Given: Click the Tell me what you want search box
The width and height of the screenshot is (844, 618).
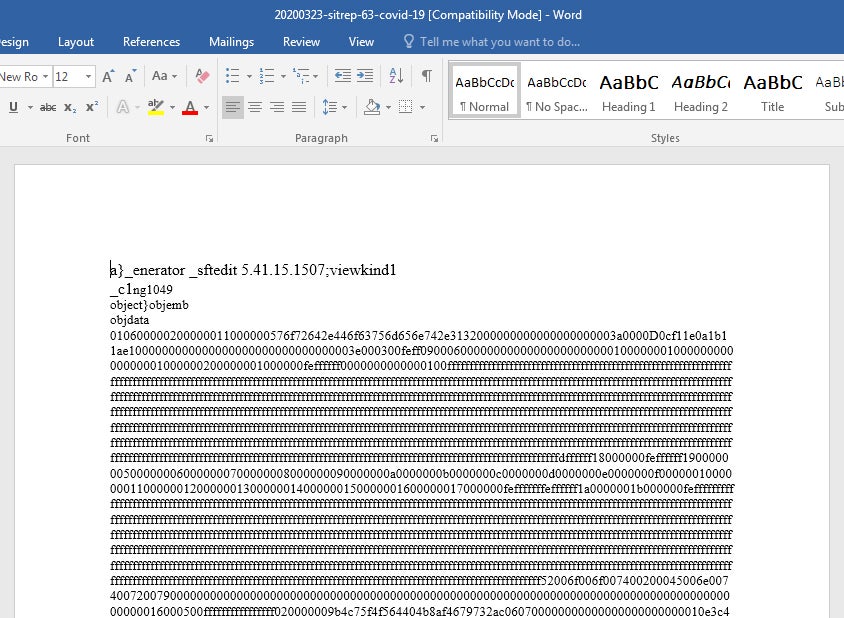Looking at the screenshot, I should pyautogui.click(x=499, y=42).
